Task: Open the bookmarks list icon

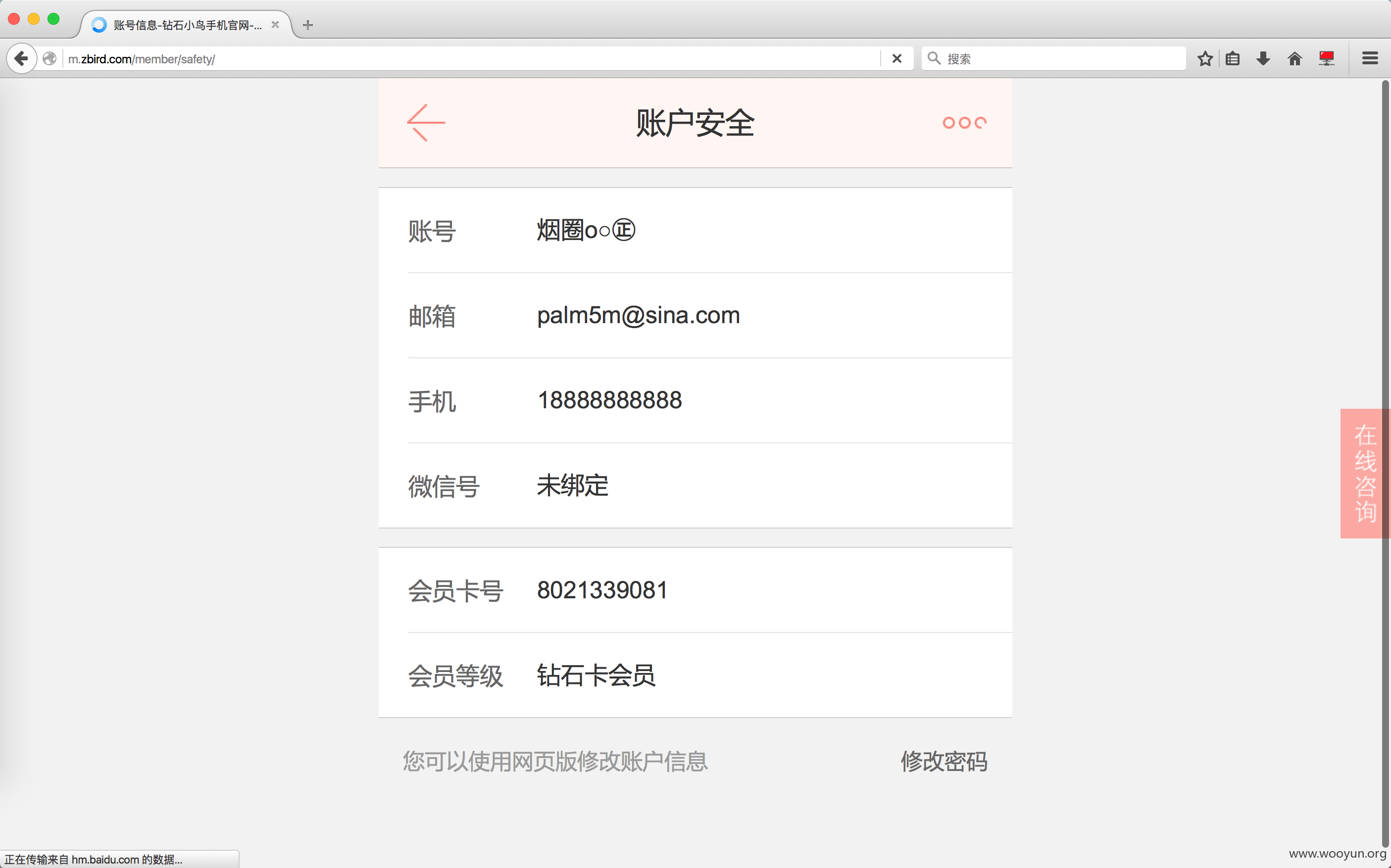Action: tap(1233, 58)
